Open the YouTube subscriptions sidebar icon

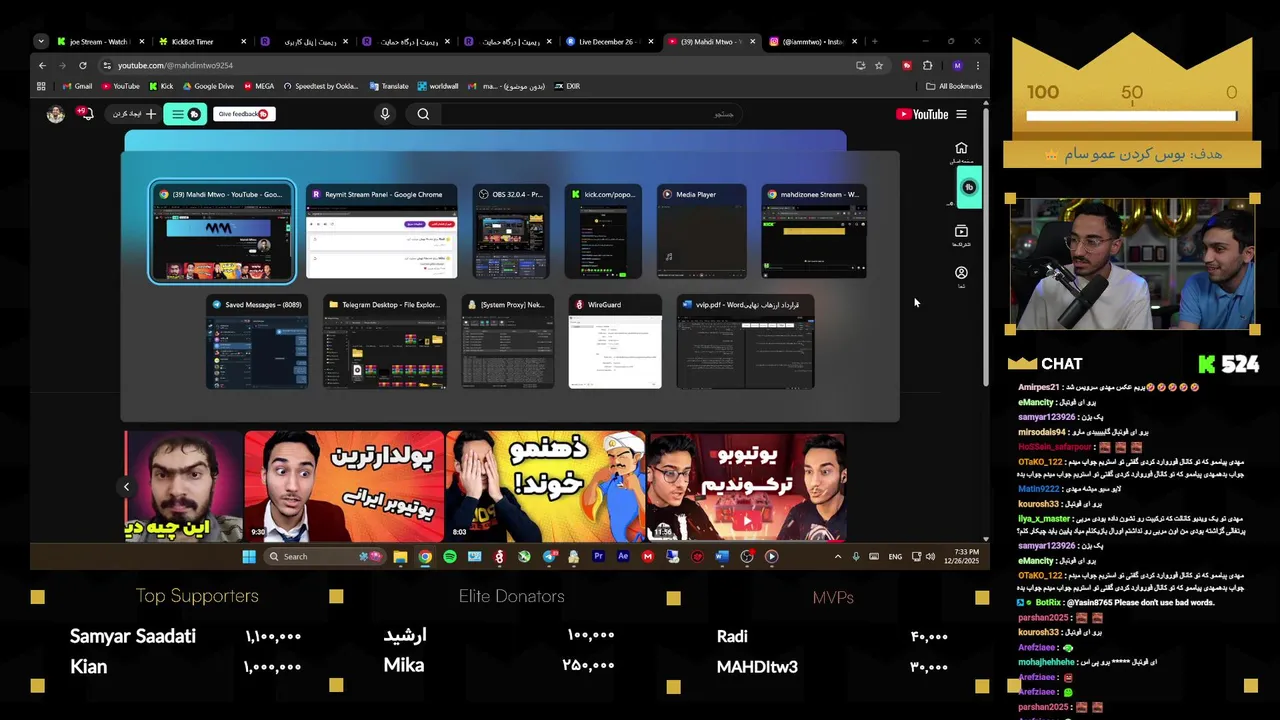point(961,234)
